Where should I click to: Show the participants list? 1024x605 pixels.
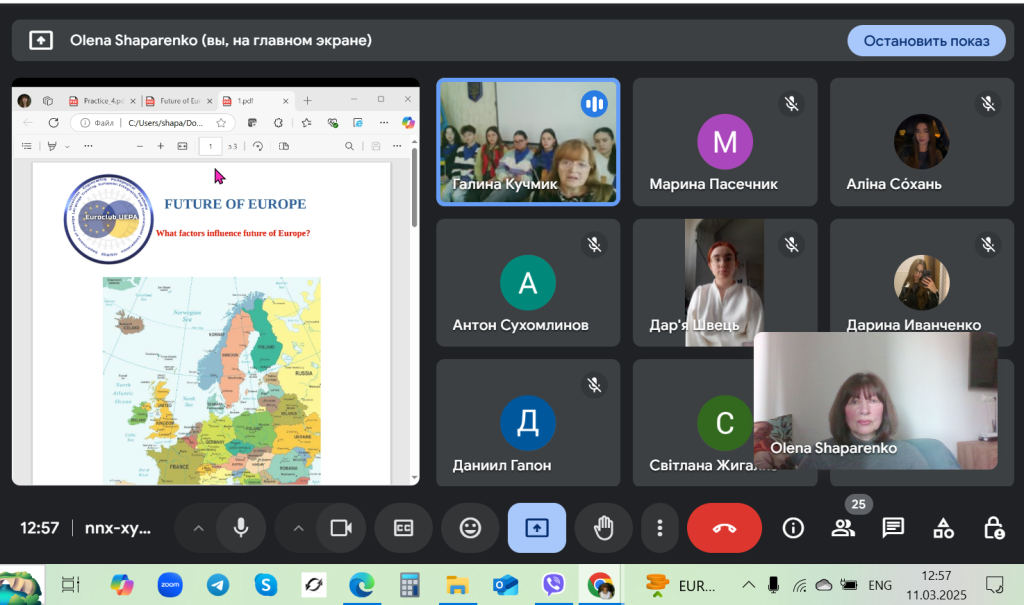click(843, 528)
